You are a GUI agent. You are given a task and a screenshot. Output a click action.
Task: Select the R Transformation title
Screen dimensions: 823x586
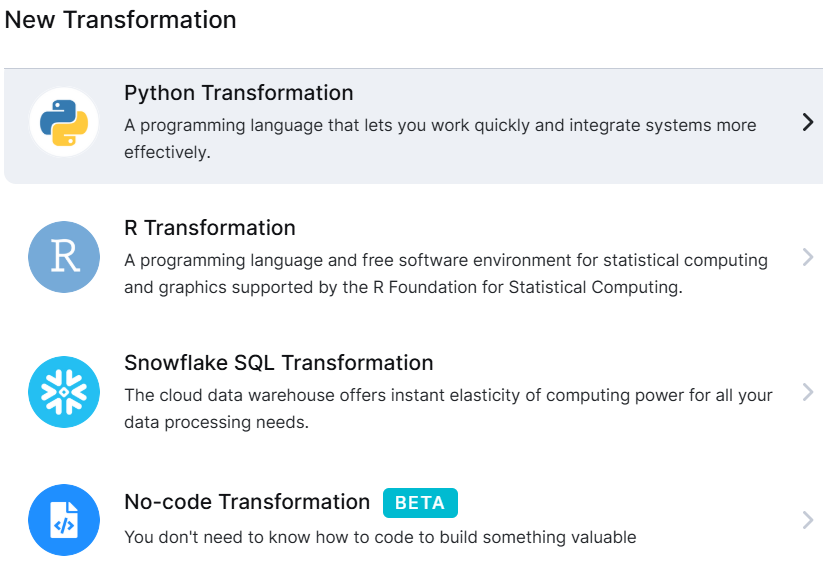[210, 228]
